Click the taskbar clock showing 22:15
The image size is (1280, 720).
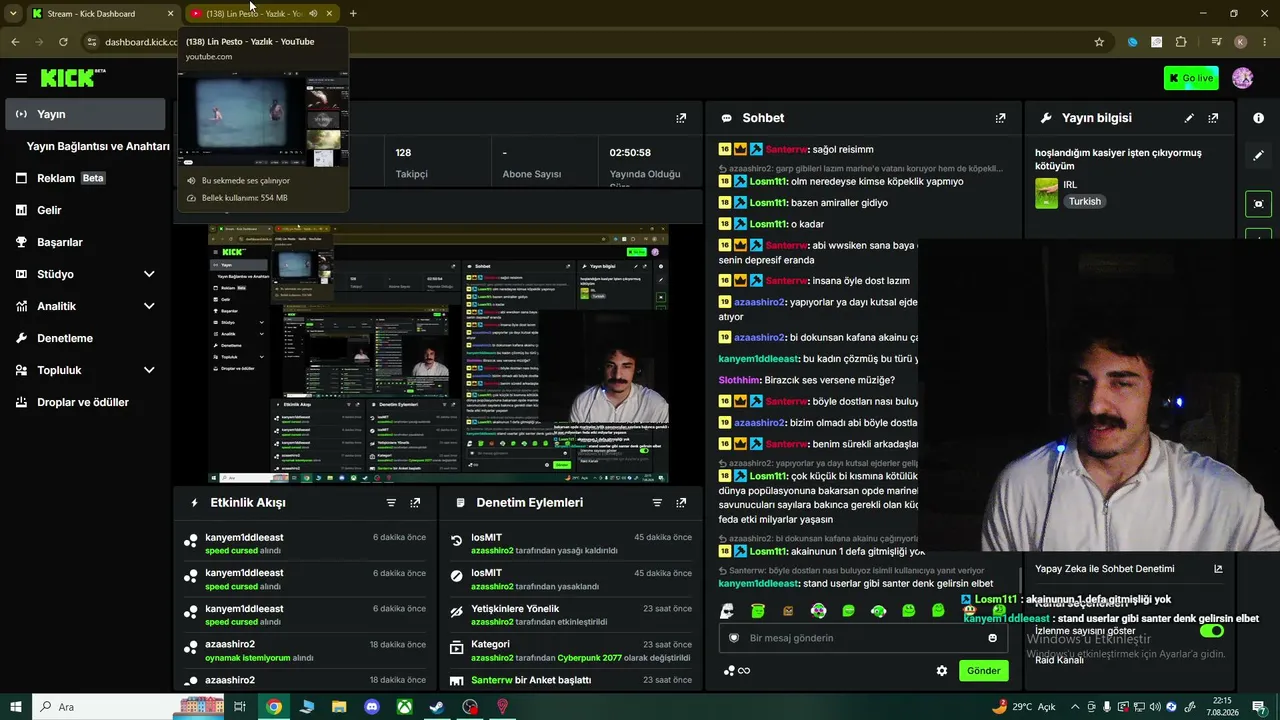click(1221, 707)
